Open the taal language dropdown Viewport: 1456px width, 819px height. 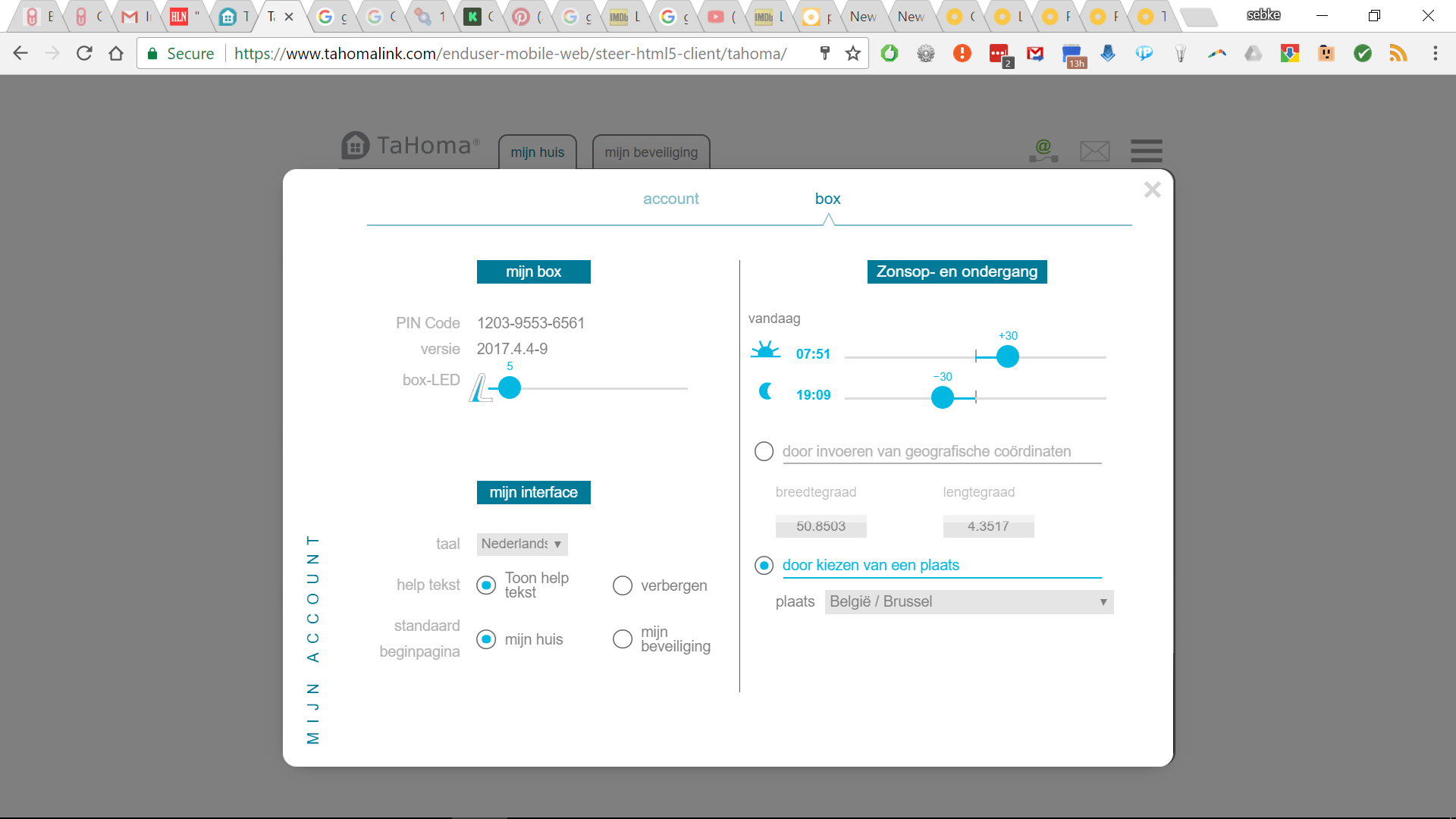tap(522, 544)
